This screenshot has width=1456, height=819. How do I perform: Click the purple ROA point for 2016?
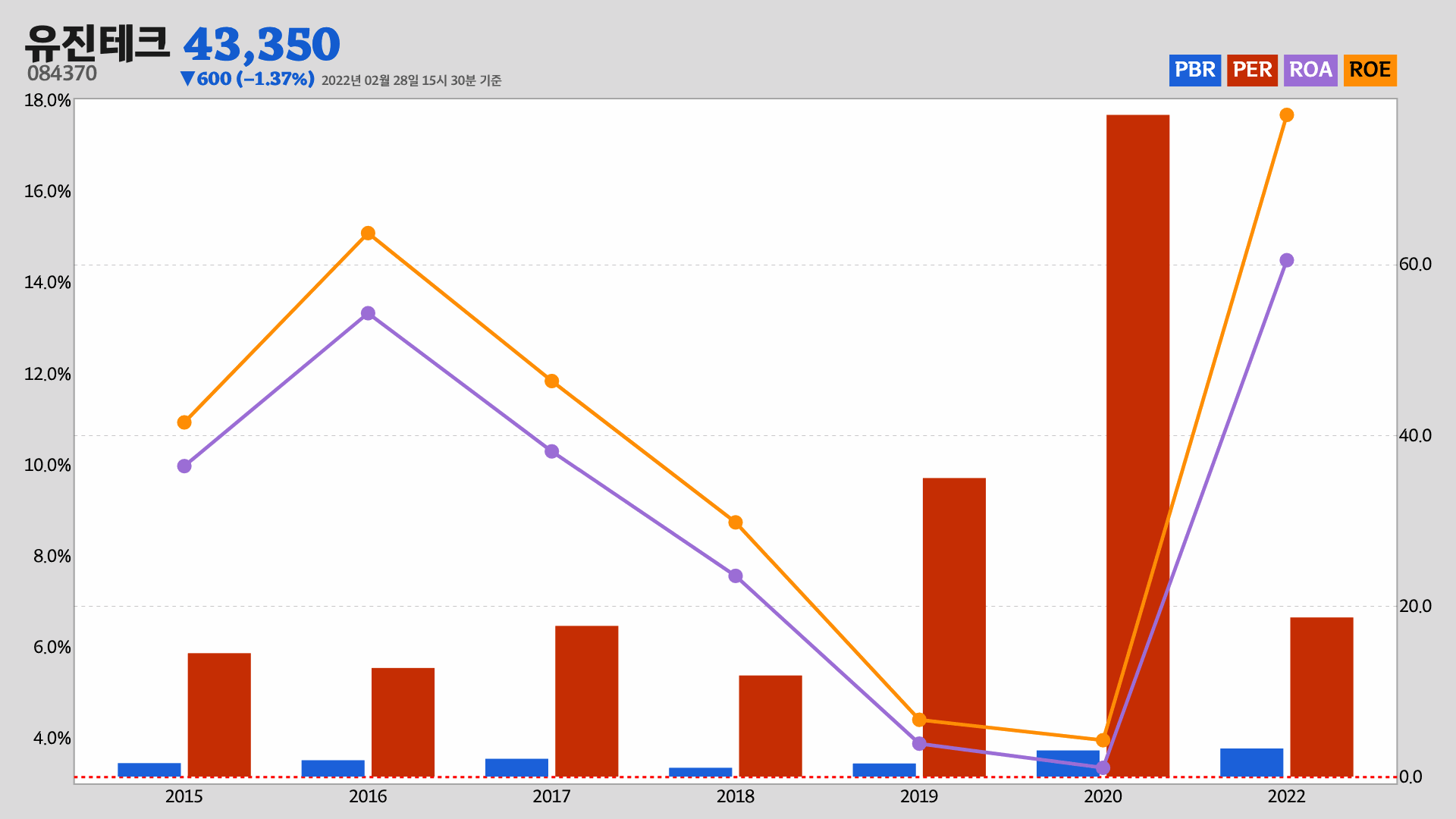(368, 313)
